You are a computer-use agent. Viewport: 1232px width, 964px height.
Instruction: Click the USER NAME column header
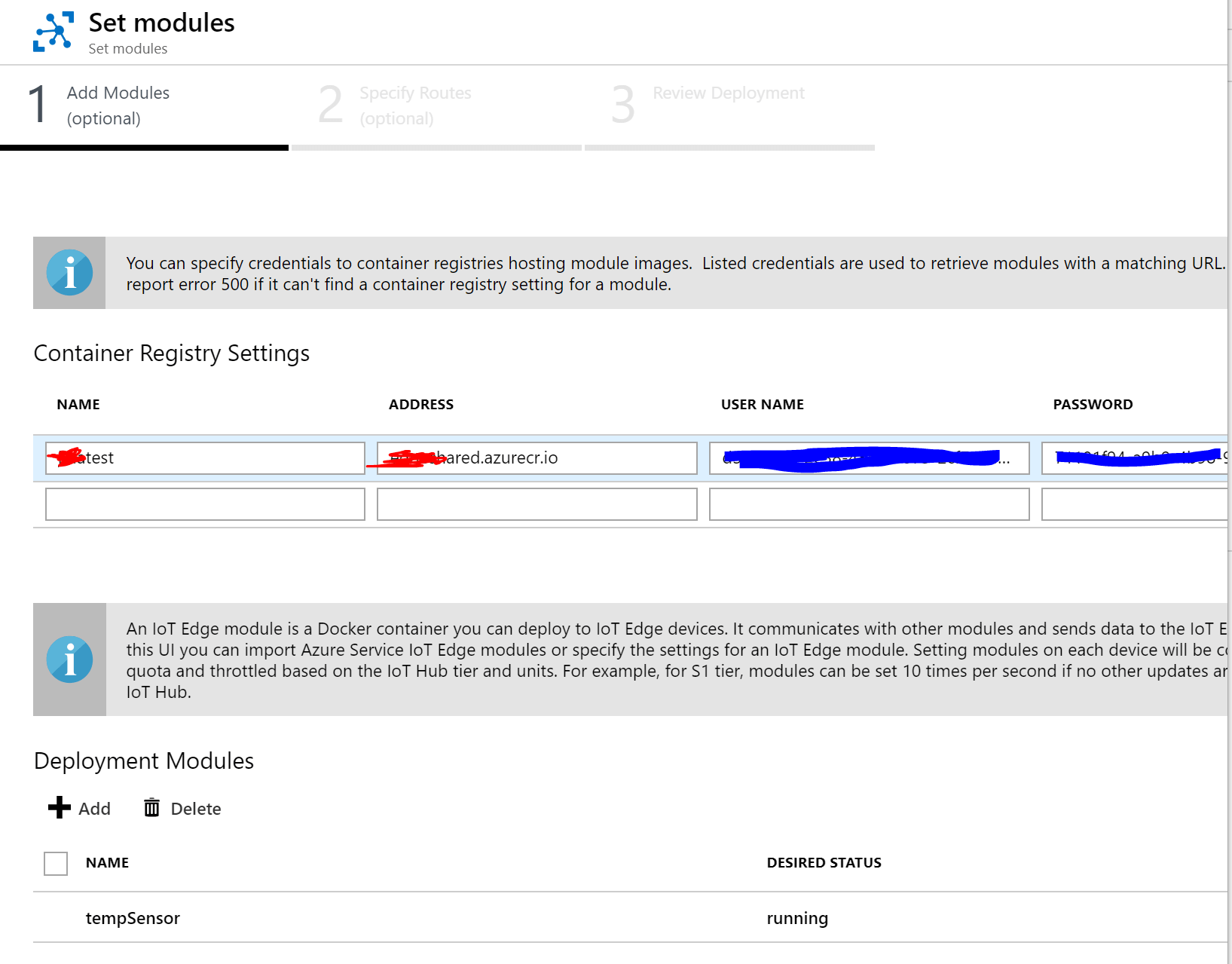[763, 405]
